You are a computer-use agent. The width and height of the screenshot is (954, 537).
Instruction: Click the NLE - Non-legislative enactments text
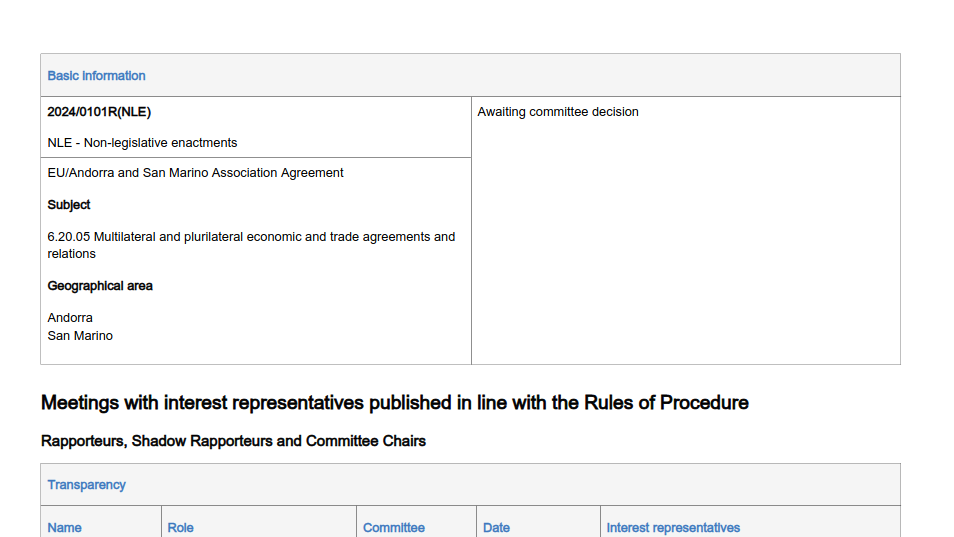[x=142, y=143]
